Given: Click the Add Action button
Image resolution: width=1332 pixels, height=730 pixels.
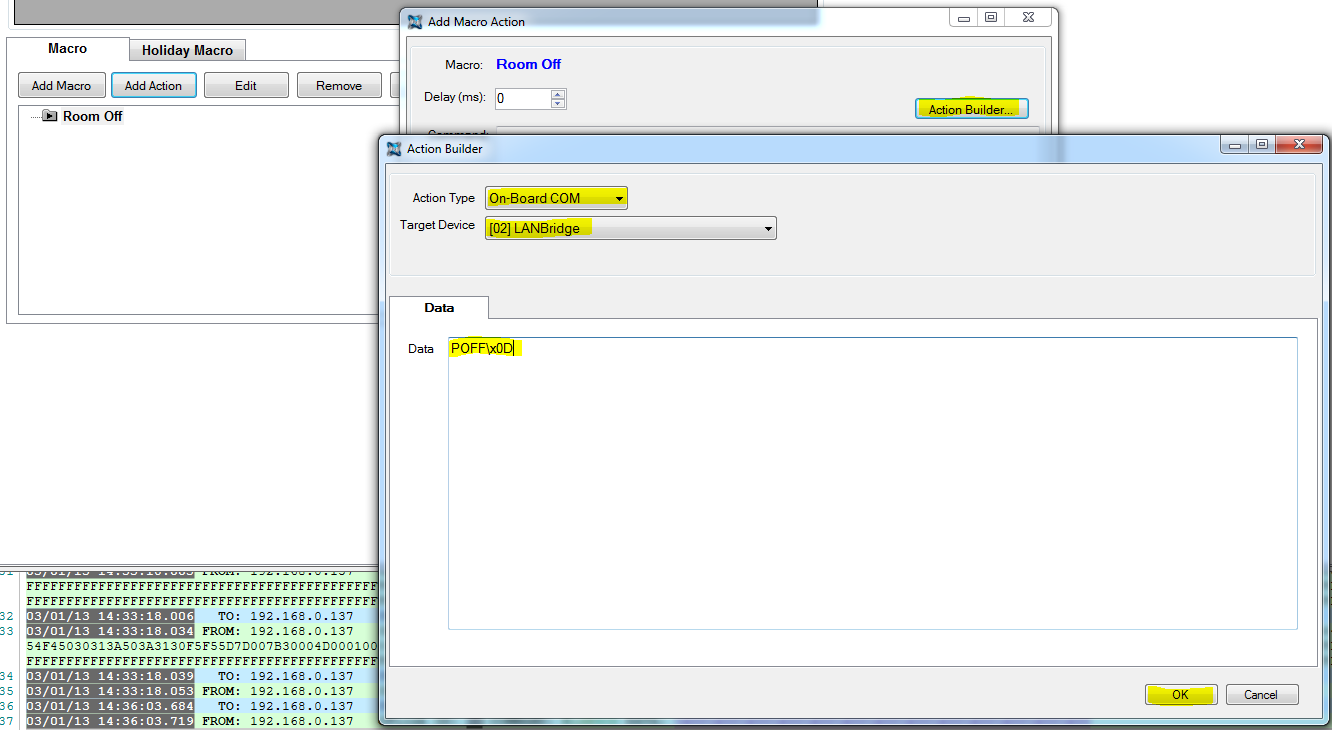Looking at the screenshot, I should click(153, 84).
